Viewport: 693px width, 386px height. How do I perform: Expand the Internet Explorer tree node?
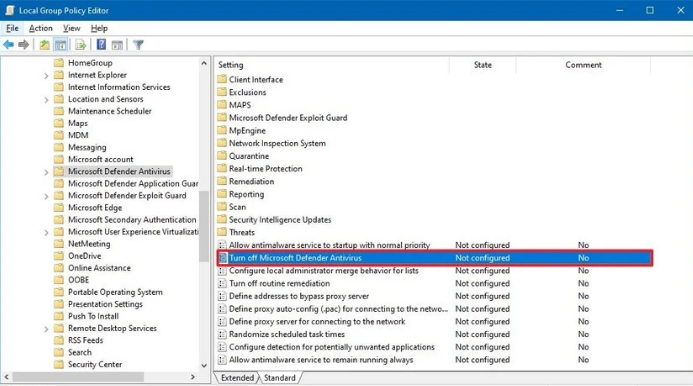point(46,76)
